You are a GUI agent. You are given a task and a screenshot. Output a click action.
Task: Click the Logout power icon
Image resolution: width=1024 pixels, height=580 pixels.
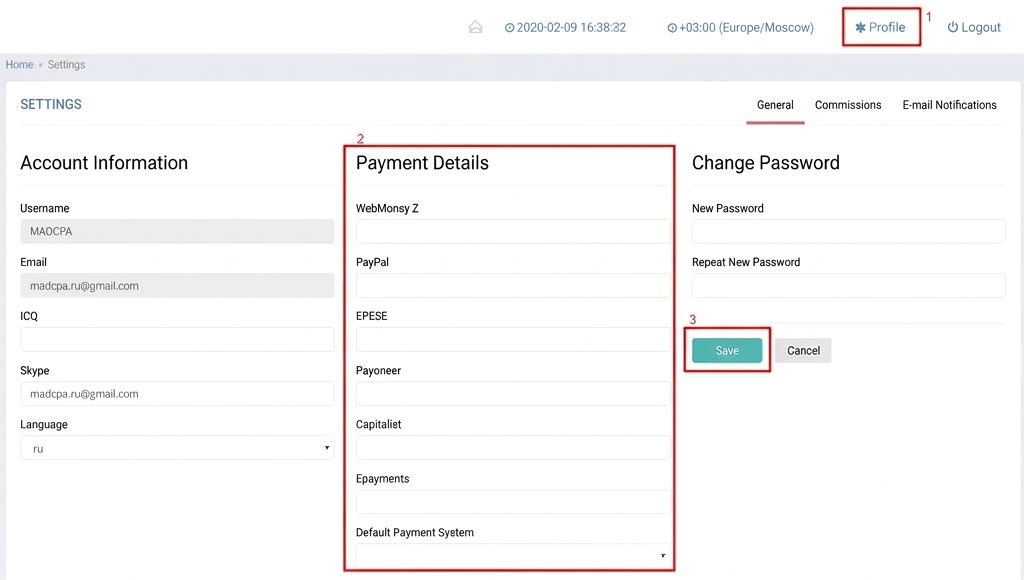coord(953,27)
